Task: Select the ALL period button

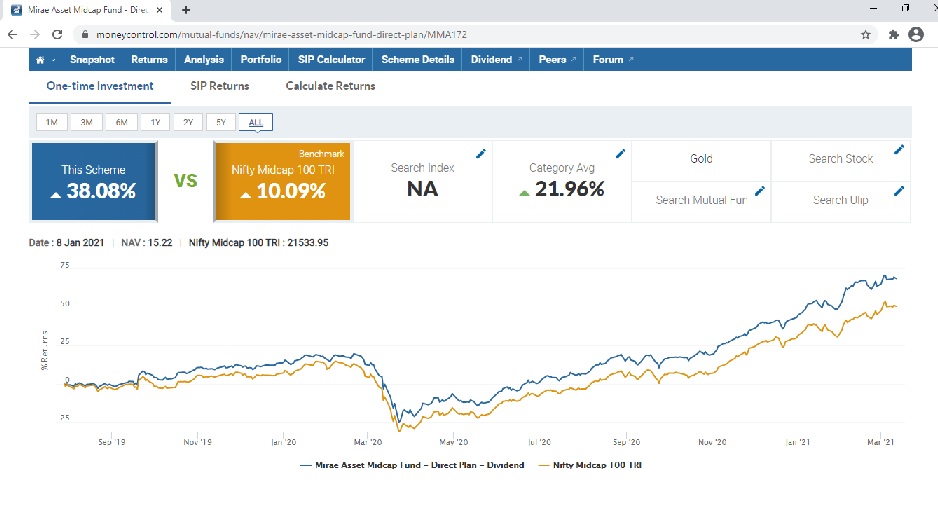Action: coord(255,122)
